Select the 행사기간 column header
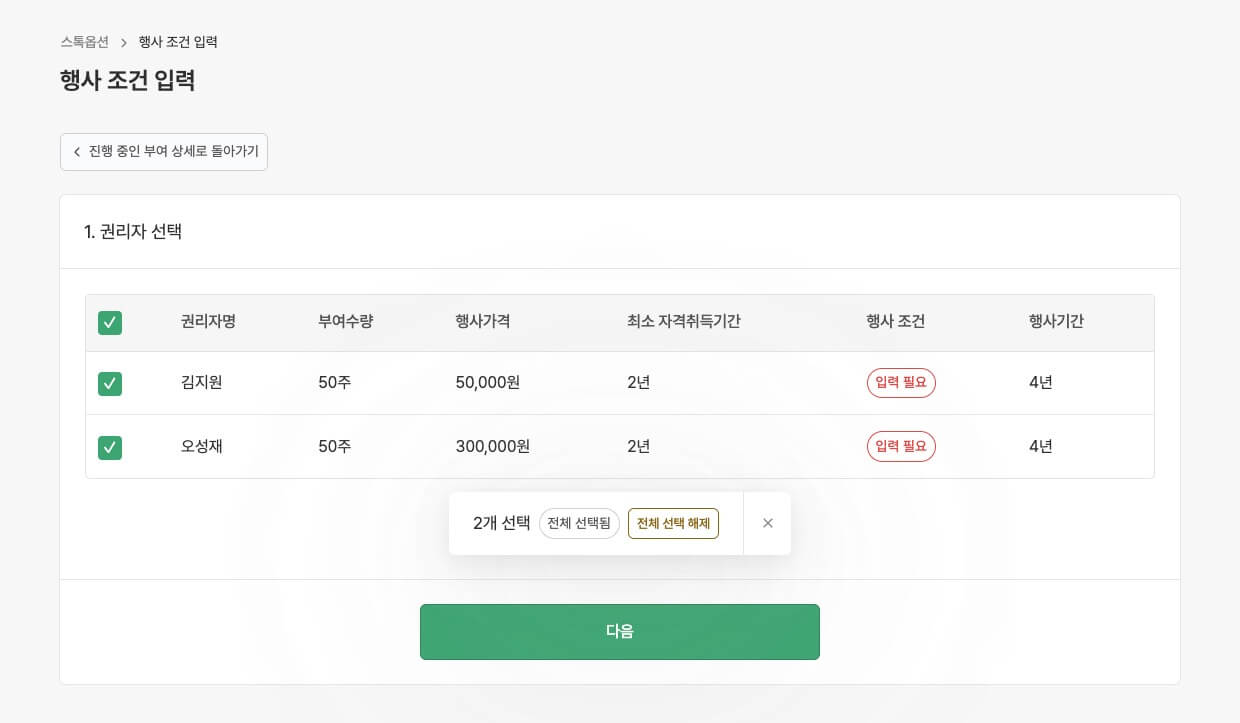Image resolution: width=1240 pixels, height=723 pixels. click(x=1056, y=322)
